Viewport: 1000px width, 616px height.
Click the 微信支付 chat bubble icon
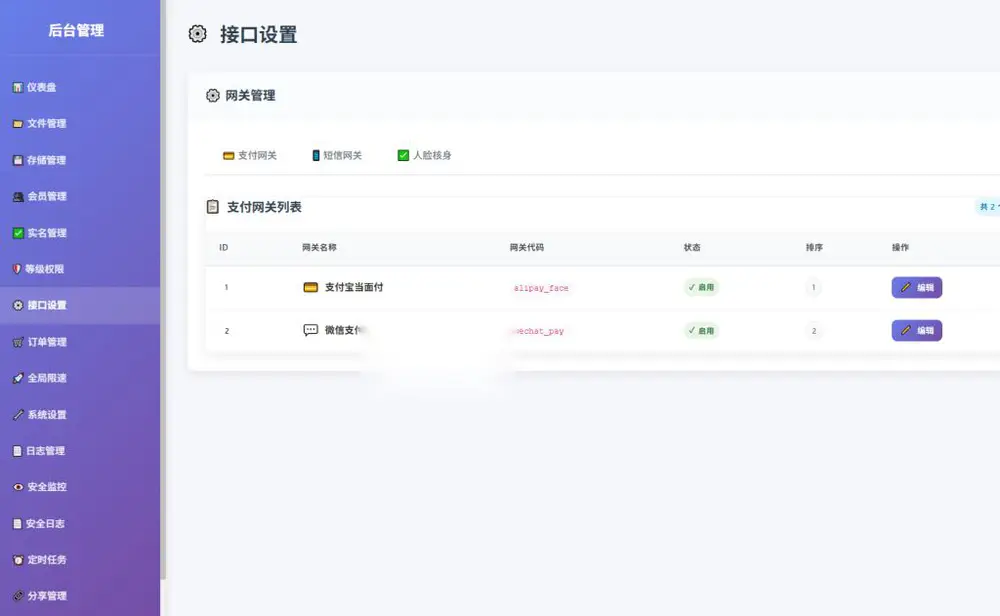click(310, 330)
